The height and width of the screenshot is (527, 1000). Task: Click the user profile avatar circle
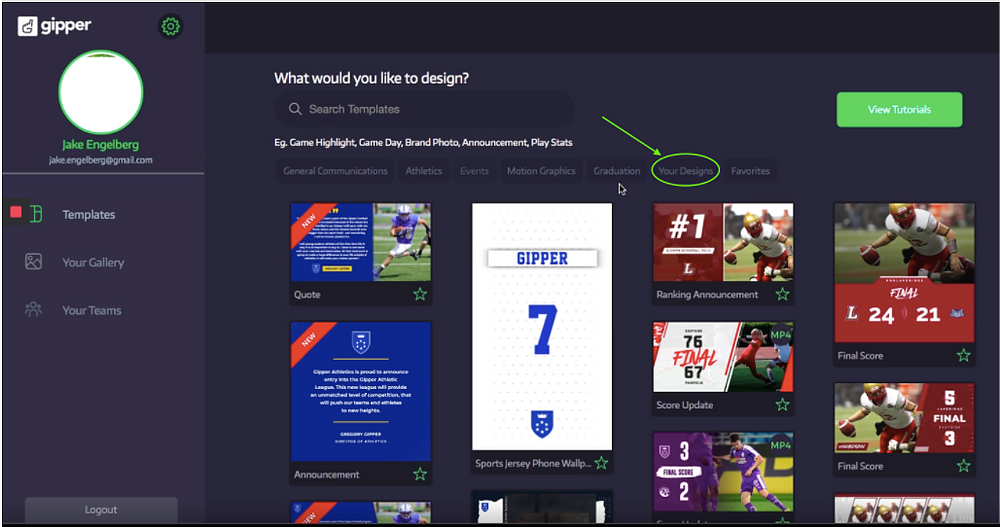pyautogui.click(x=101, y=93)
